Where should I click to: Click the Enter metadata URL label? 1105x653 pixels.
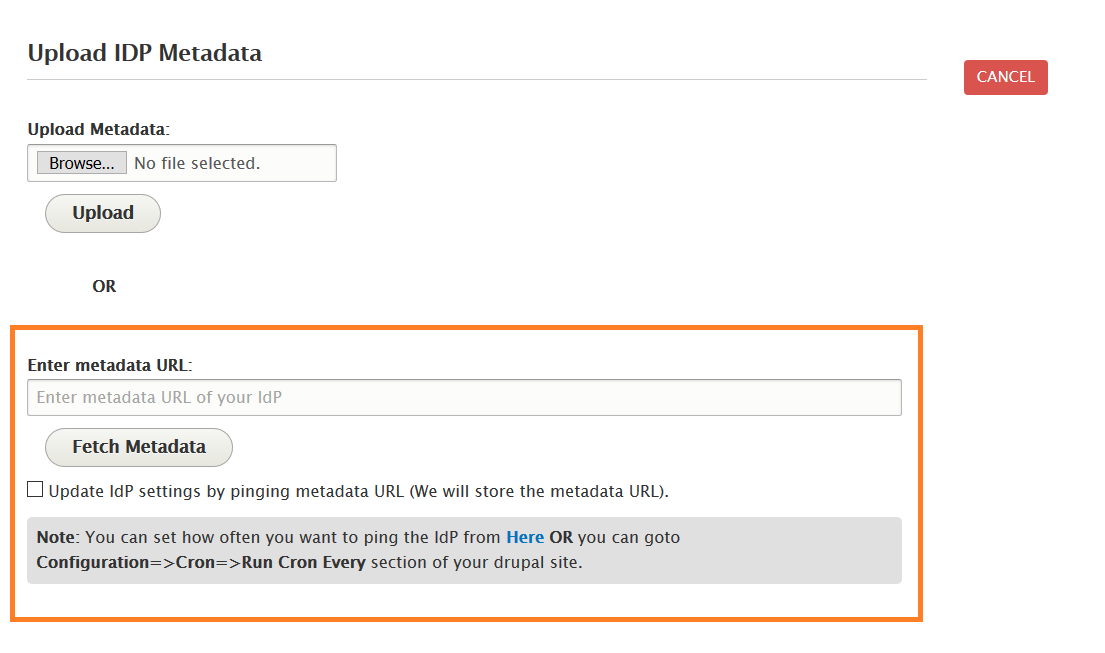pyautogui.click(x=109, y=365)
